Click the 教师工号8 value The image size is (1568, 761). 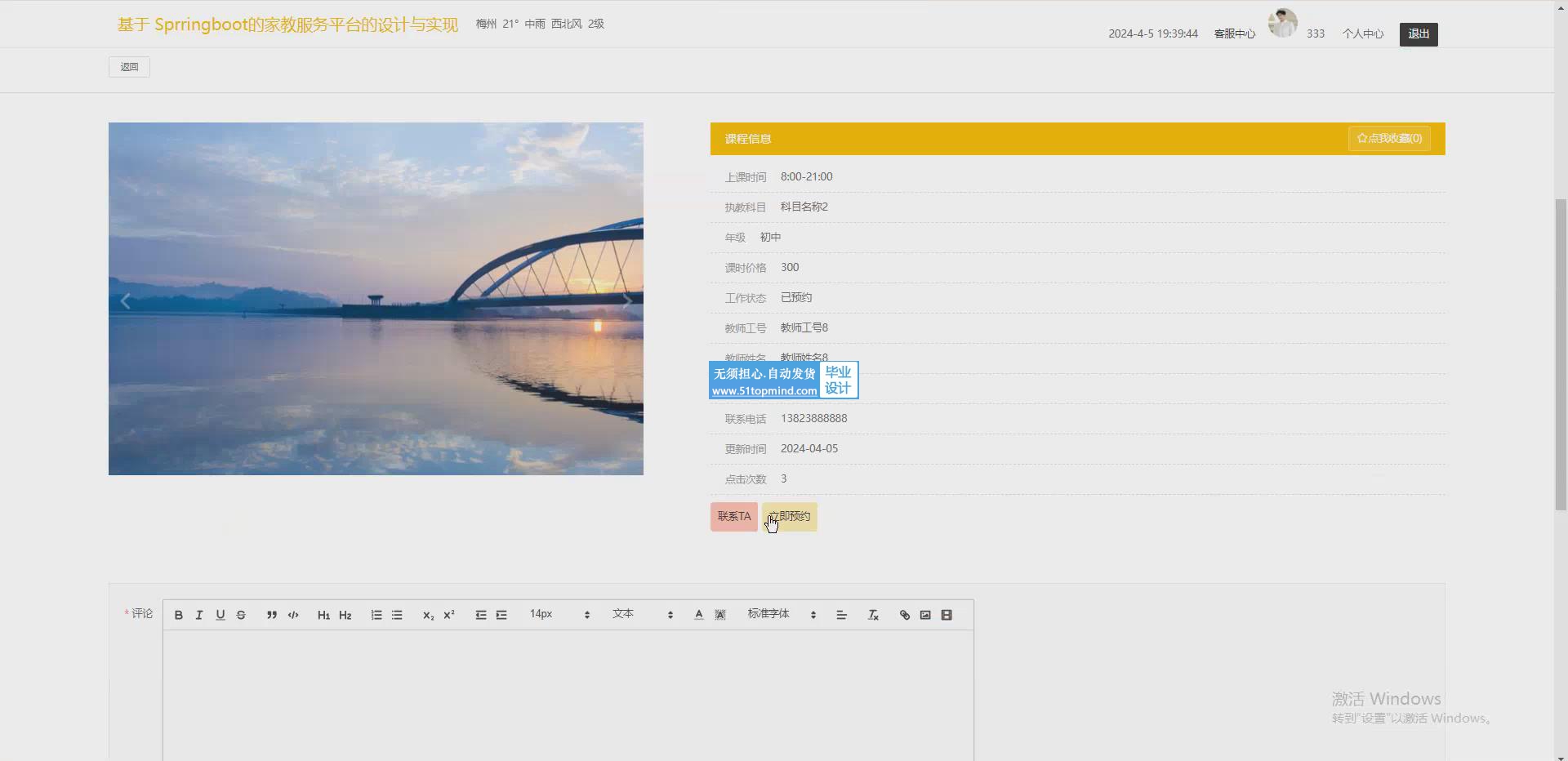(804, 327)
